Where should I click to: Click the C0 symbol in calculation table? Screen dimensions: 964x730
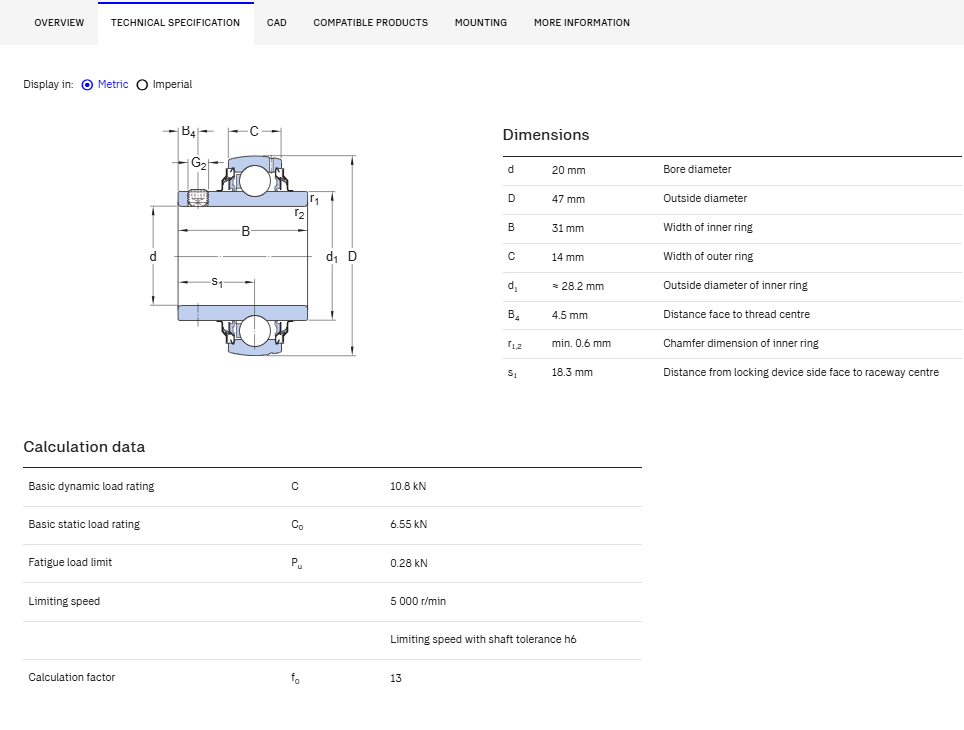(x=297, y=525)
